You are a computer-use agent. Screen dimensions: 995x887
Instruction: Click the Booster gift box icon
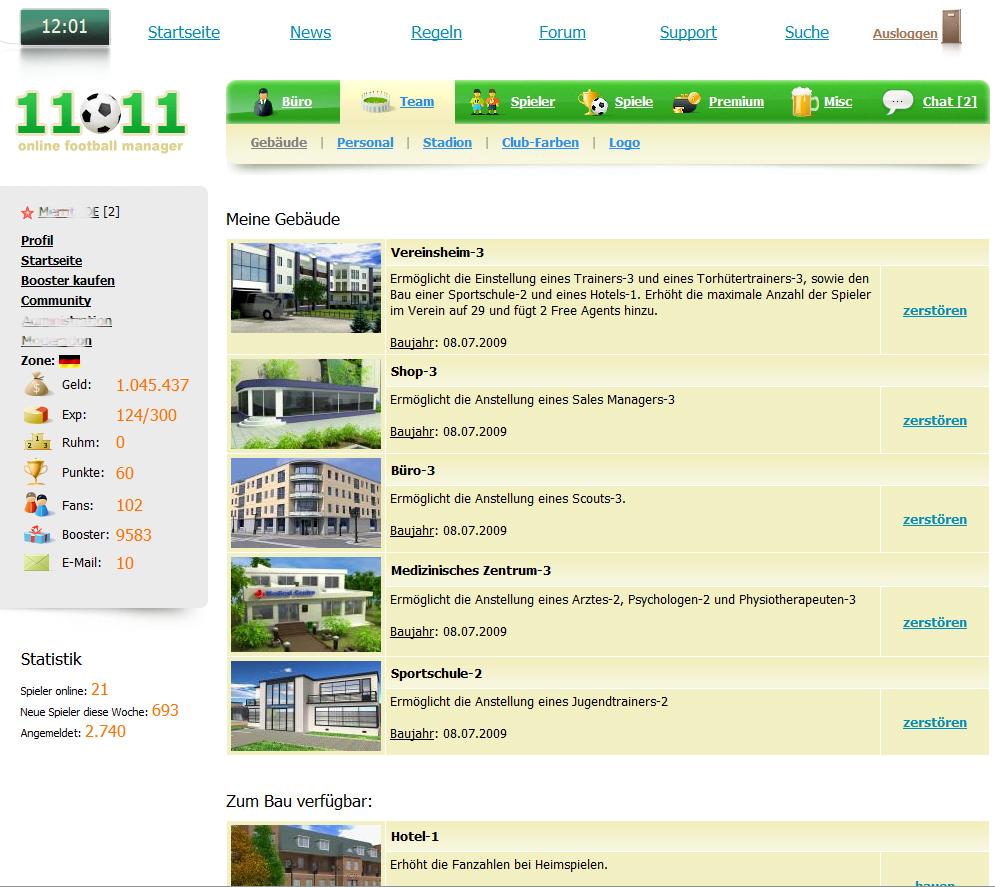click(x=37, y=535)
